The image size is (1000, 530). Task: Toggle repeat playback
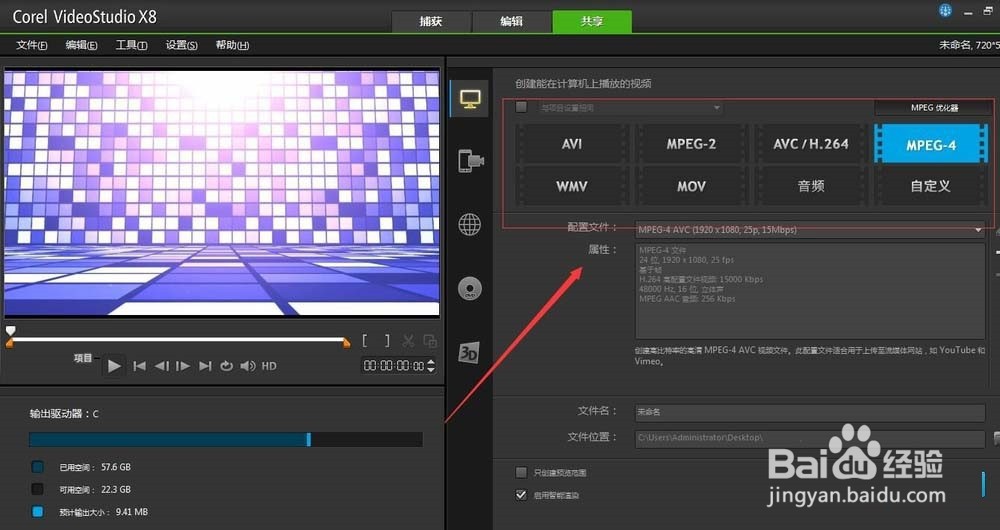[226, 366]
